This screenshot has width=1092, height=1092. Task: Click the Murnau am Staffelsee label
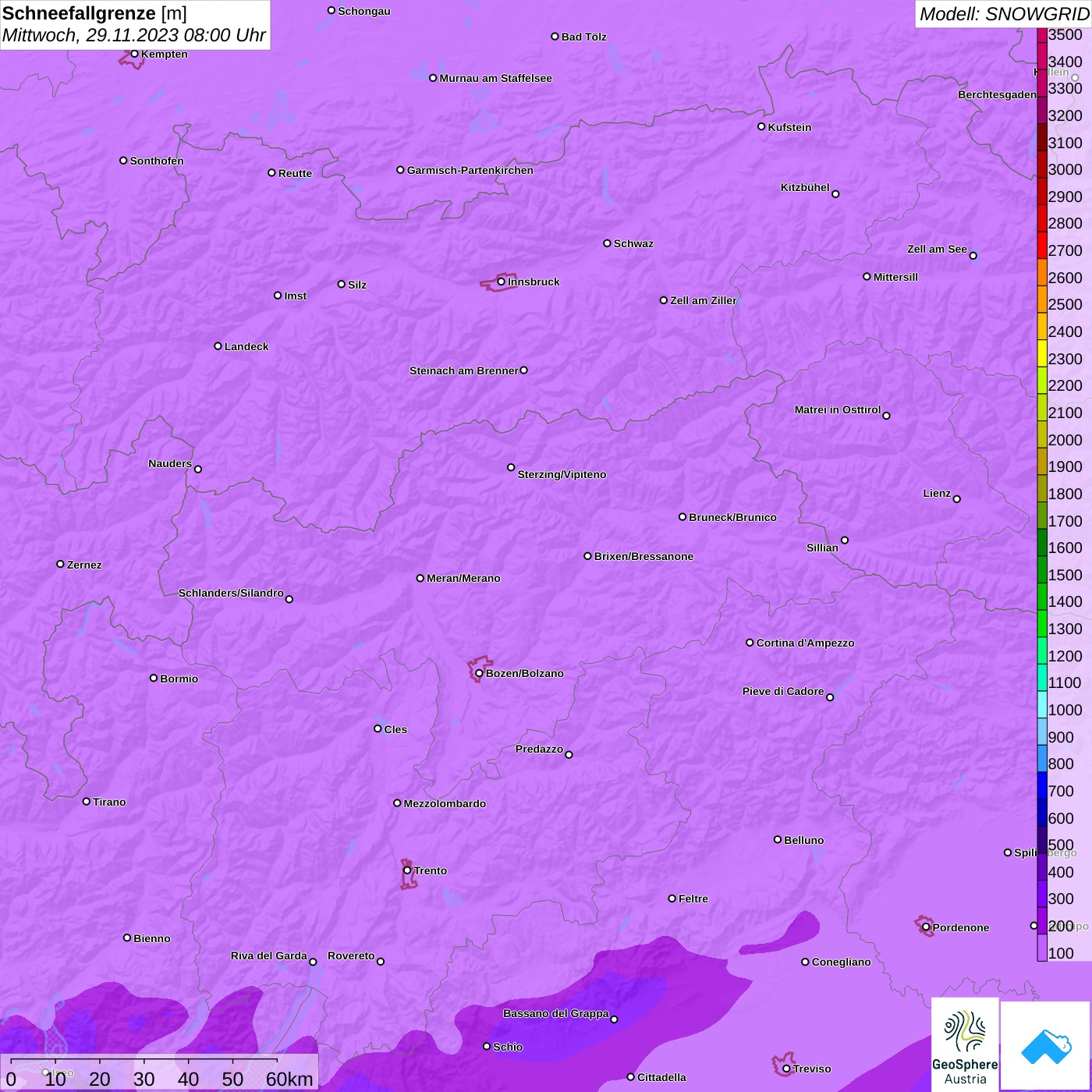495,78
